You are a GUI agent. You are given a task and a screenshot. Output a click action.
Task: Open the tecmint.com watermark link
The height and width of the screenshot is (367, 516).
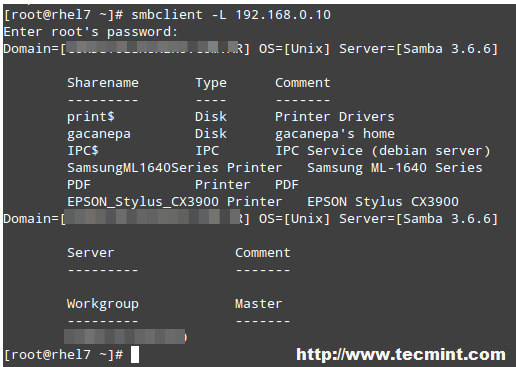point(401,354)
